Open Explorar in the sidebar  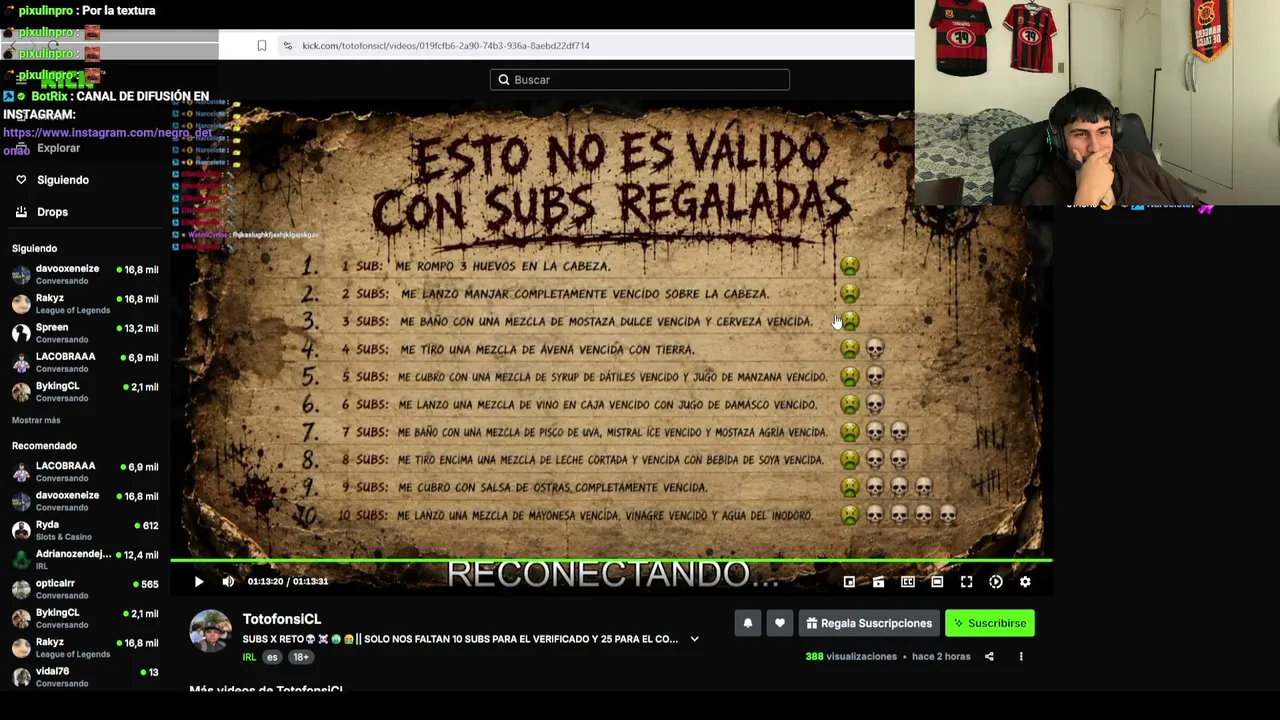58,148
